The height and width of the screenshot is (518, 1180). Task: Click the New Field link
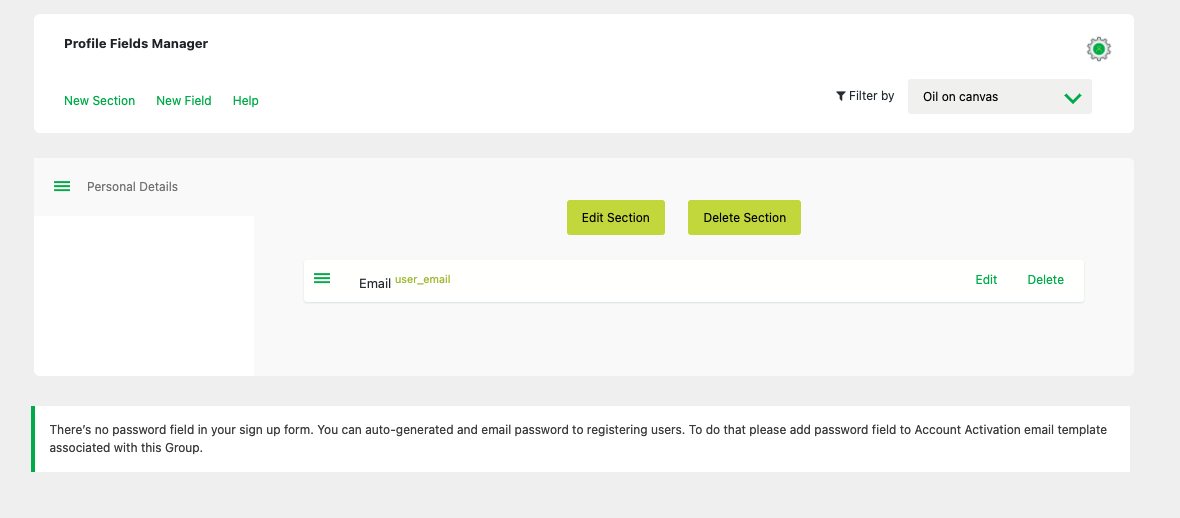click(x=184, y=101)
